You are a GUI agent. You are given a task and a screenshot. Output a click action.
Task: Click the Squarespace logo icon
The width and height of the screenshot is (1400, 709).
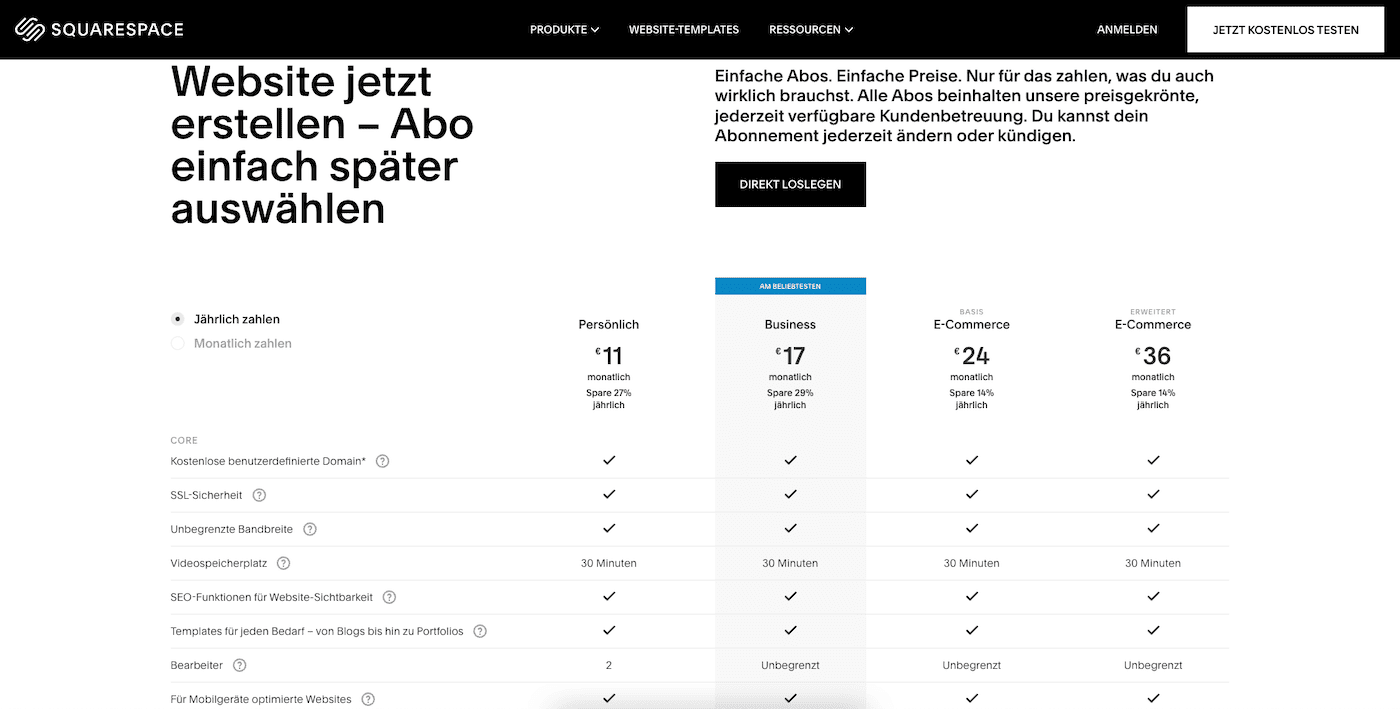click(30, 29)
